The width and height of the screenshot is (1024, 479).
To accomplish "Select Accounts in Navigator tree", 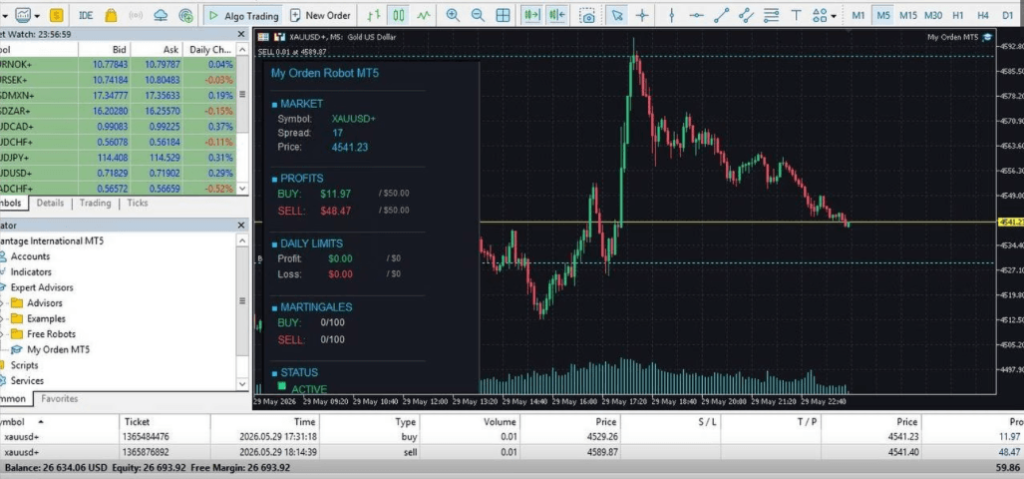I will point(30,256).
